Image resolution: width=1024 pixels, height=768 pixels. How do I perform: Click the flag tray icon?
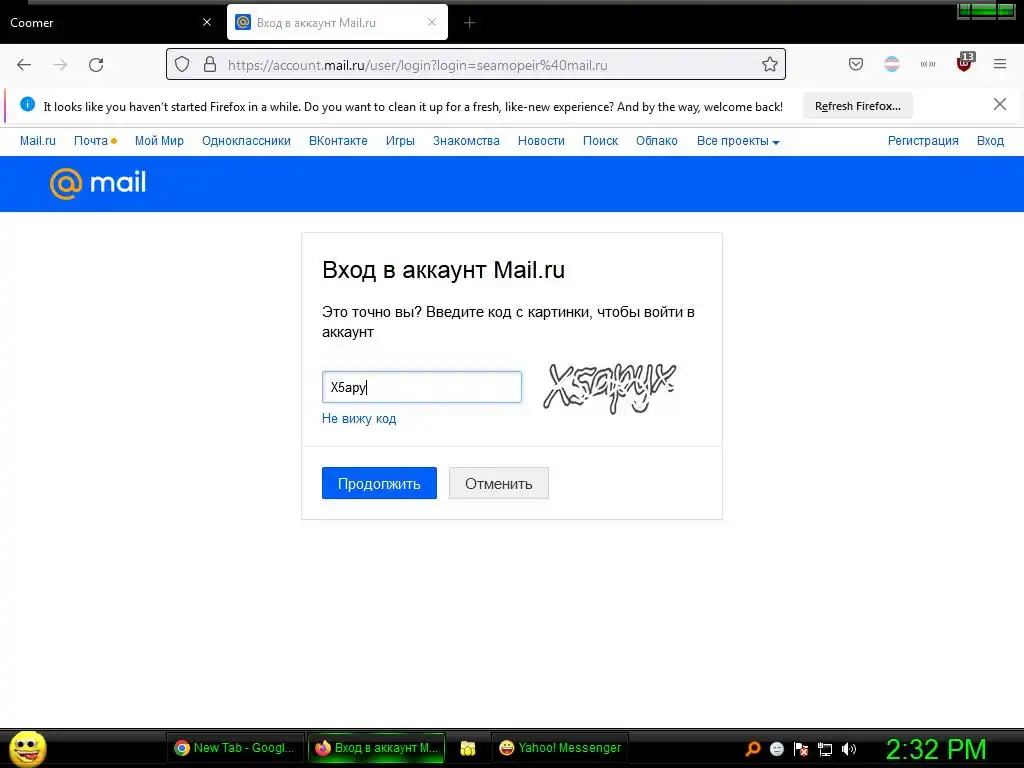point(801,749)
